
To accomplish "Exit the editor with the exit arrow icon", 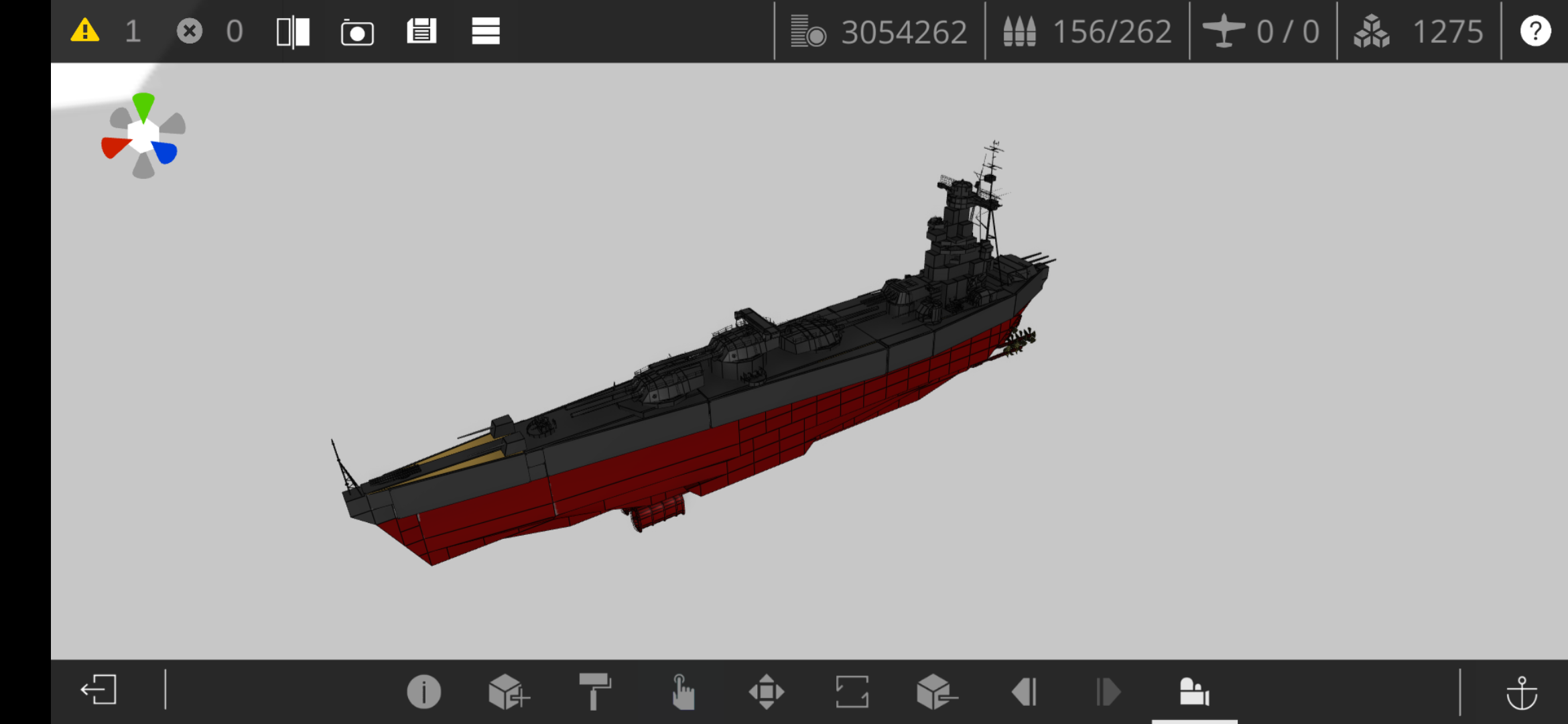I will (x=99, y=690).
